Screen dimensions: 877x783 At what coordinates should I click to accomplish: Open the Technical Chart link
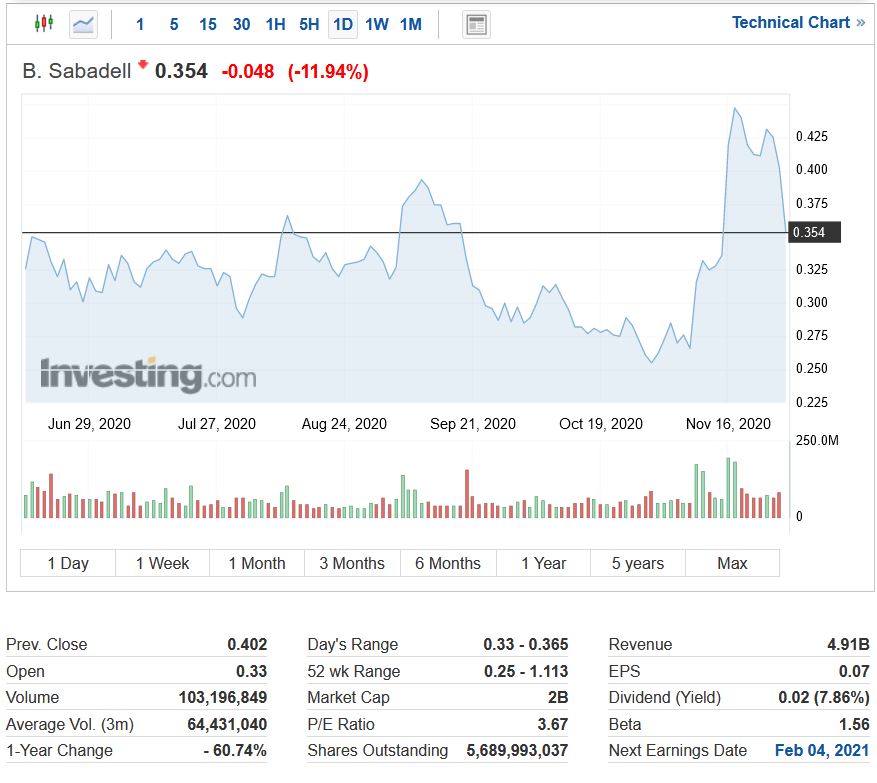point(799,22)
